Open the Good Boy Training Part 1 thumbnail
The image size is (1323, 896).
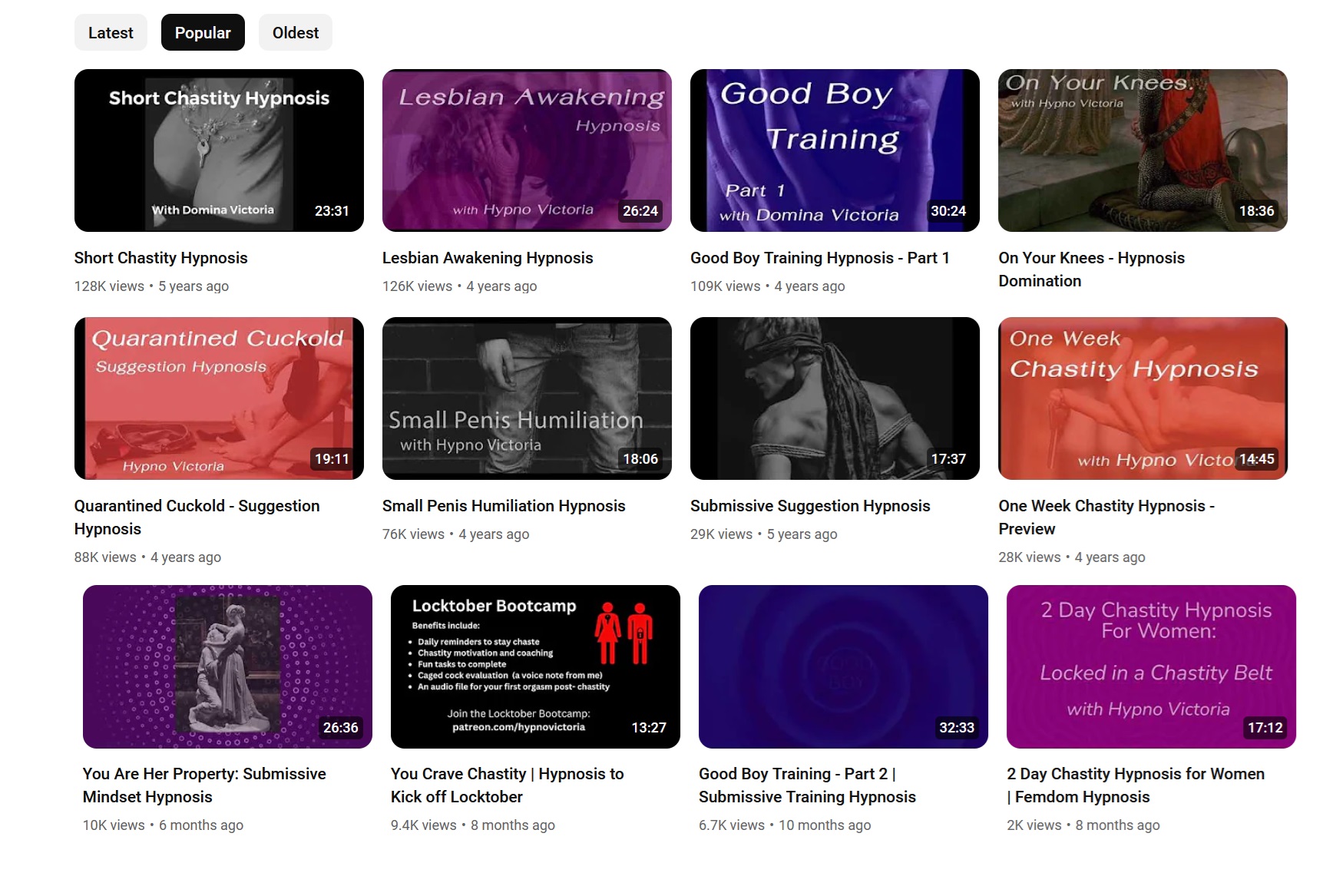coord(835,150)
